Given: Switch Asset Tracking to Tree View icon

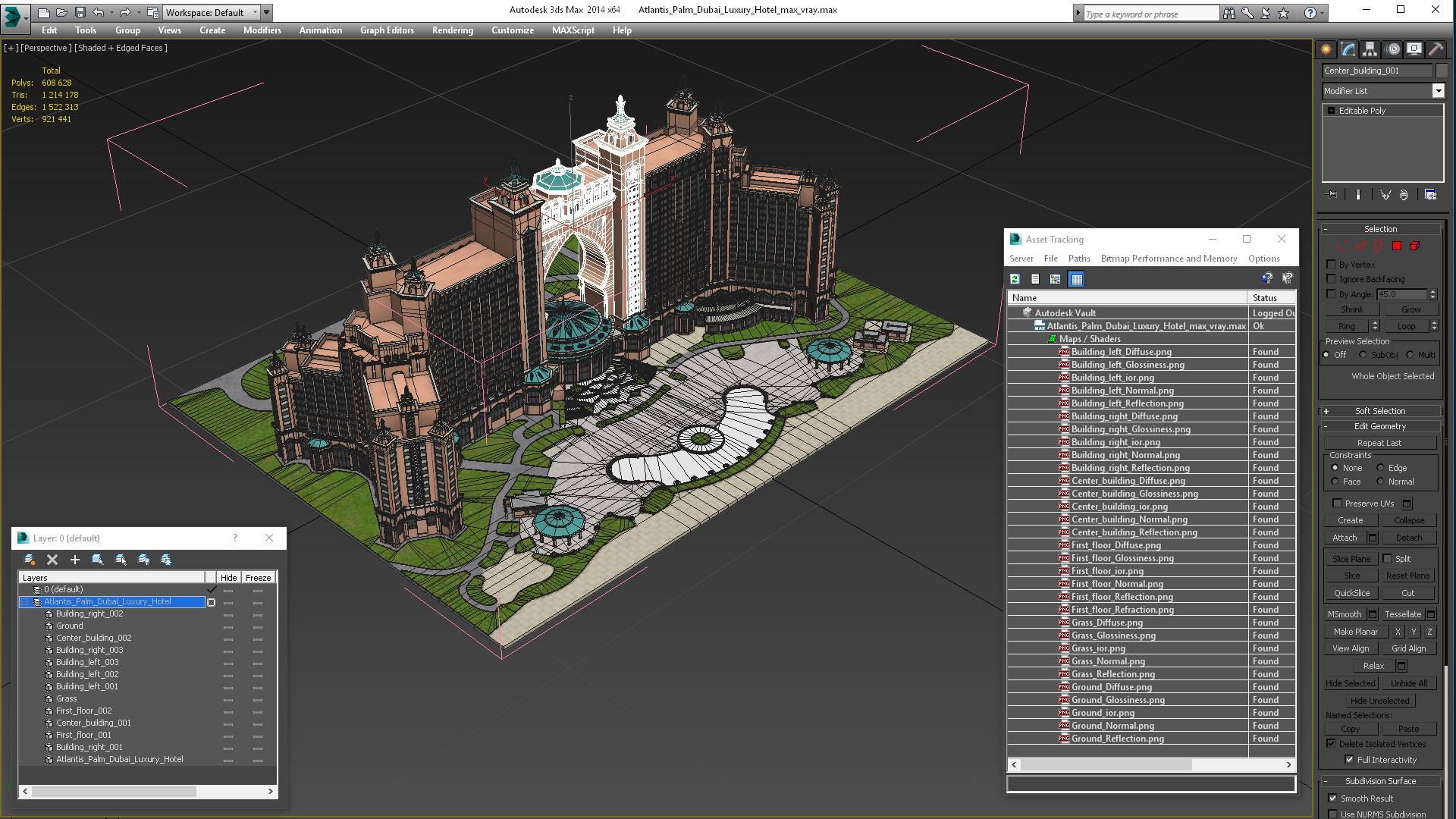Looking at the screenshot, I should (1056, 279).
